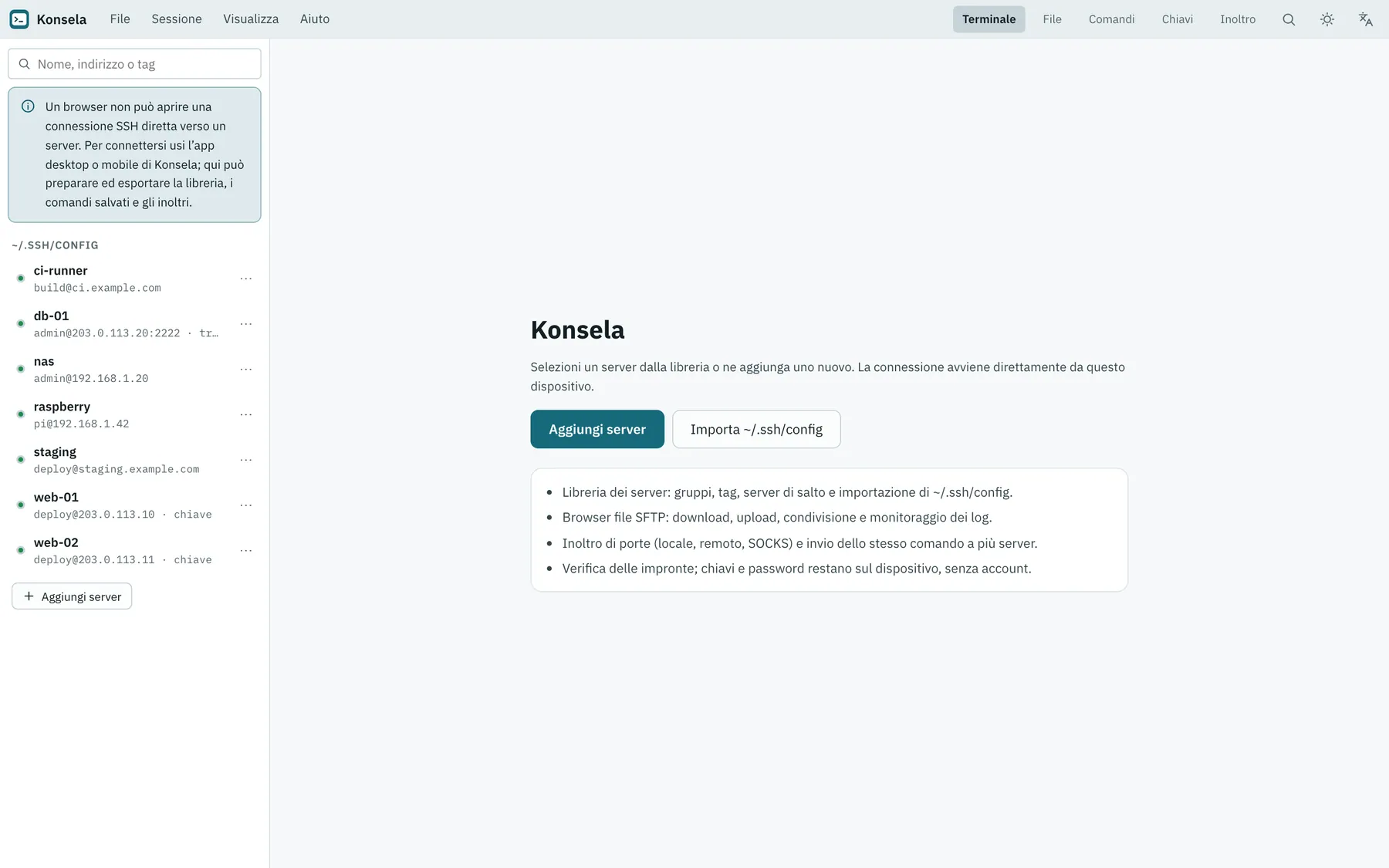Click the Konsela terminal logo icon

19,19
